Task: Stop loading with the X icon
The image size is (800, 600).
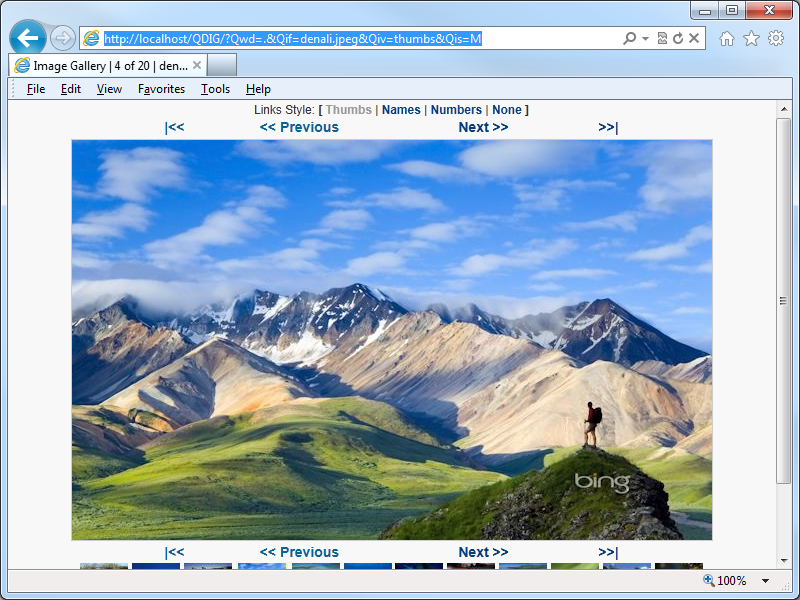Action: [695, 38]
